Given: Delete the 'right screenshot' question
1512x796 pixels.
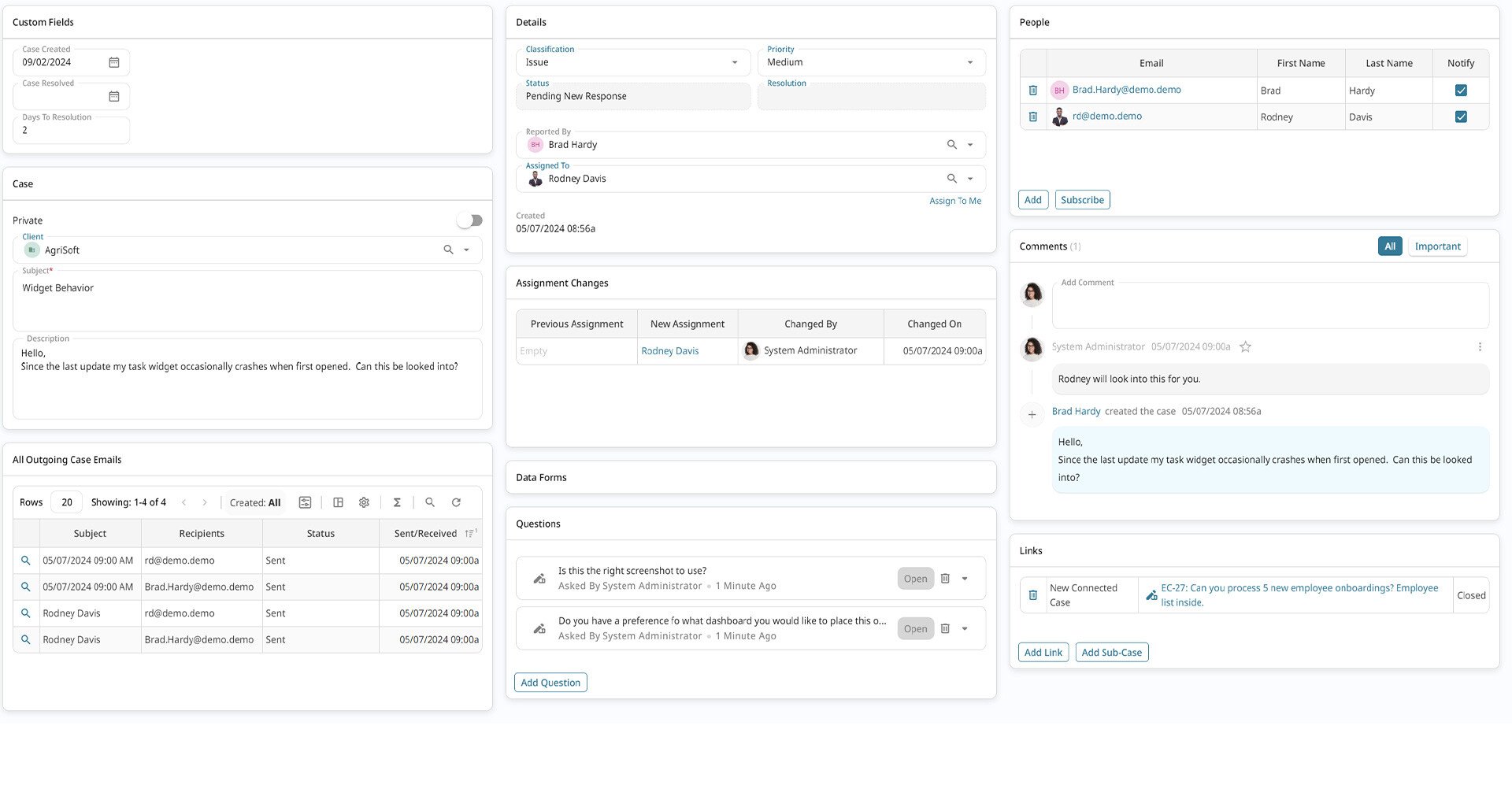Looking at the screenshot, I should [x=945, y=579].
